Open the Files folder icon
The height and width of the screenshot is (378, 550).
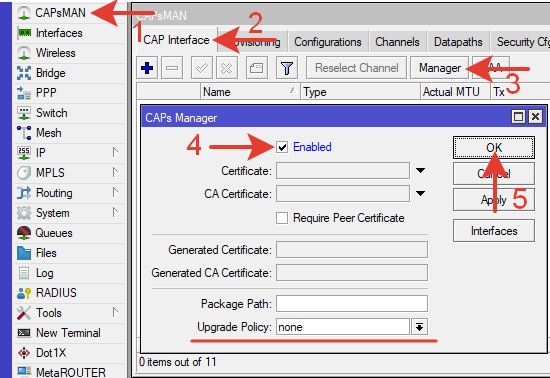click(24, 253)
